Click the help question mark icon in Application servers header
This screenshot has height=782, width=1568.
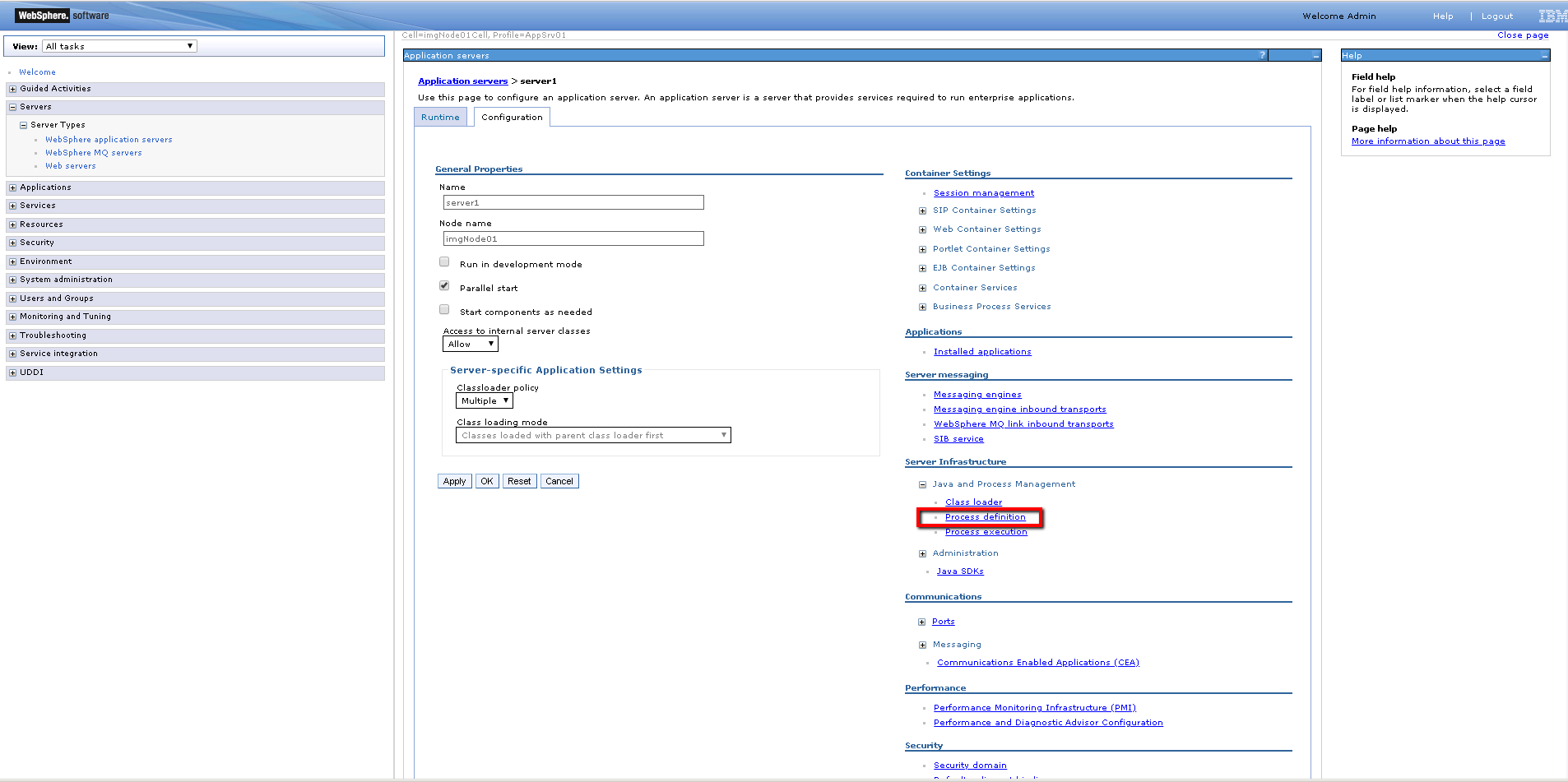[x=1262, y=55]
